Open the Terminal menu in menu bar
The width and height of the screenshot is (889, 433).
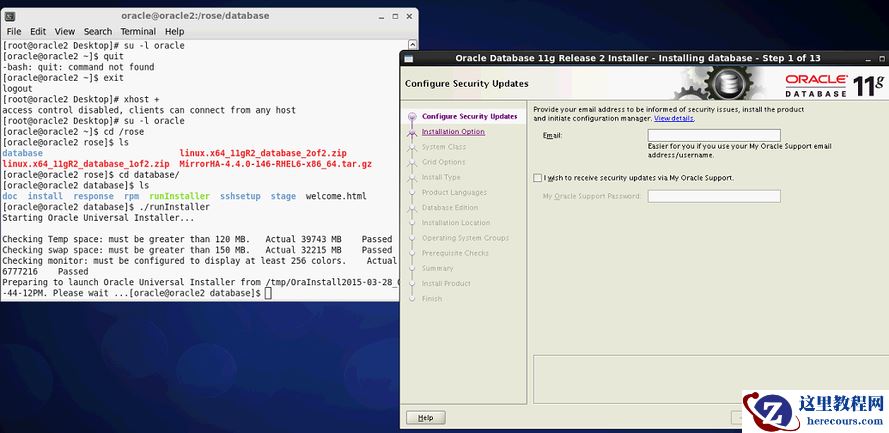pos(138,32)
